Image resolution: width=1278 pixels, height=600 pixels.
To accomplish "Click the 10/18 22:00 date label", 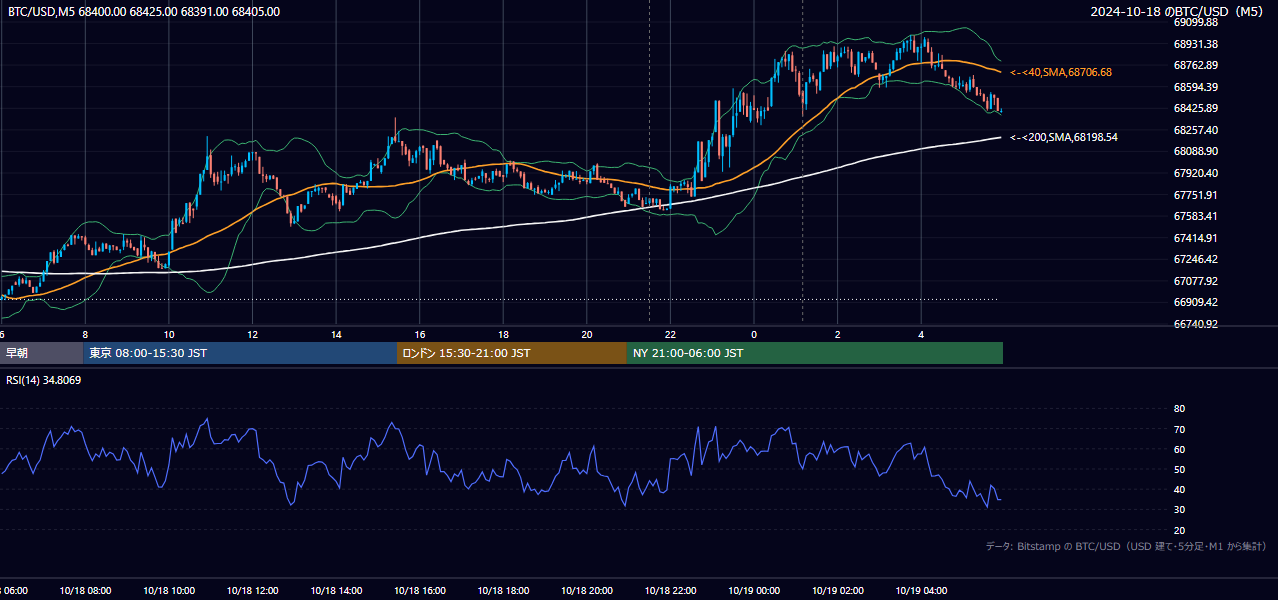I will (x=671, y=591).
